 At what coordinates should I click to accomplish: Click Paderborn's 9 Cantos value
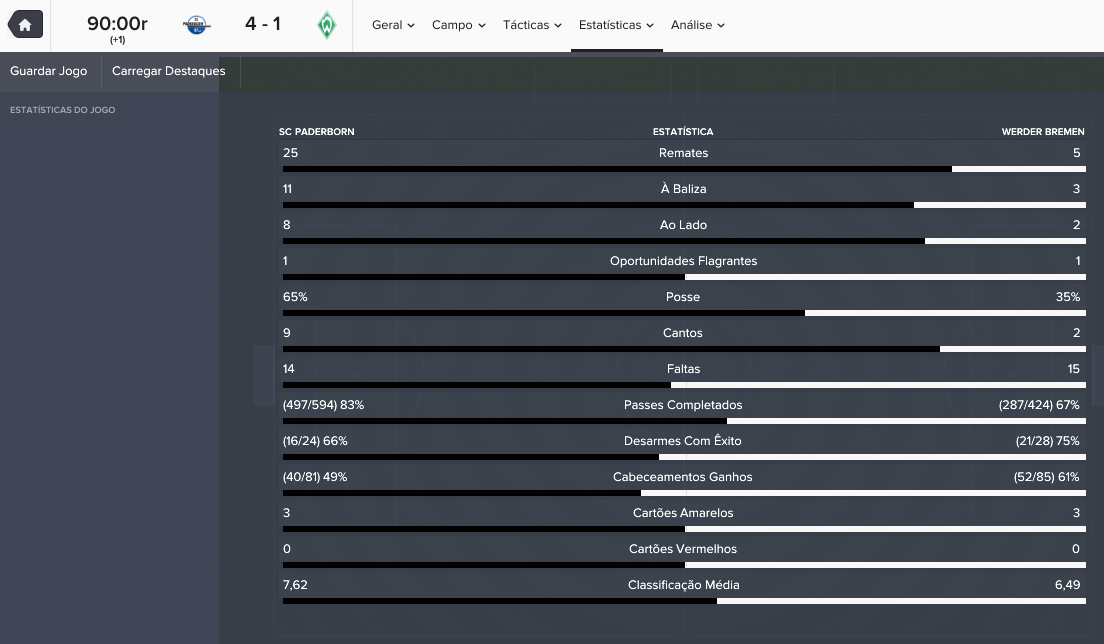(287, 332)
